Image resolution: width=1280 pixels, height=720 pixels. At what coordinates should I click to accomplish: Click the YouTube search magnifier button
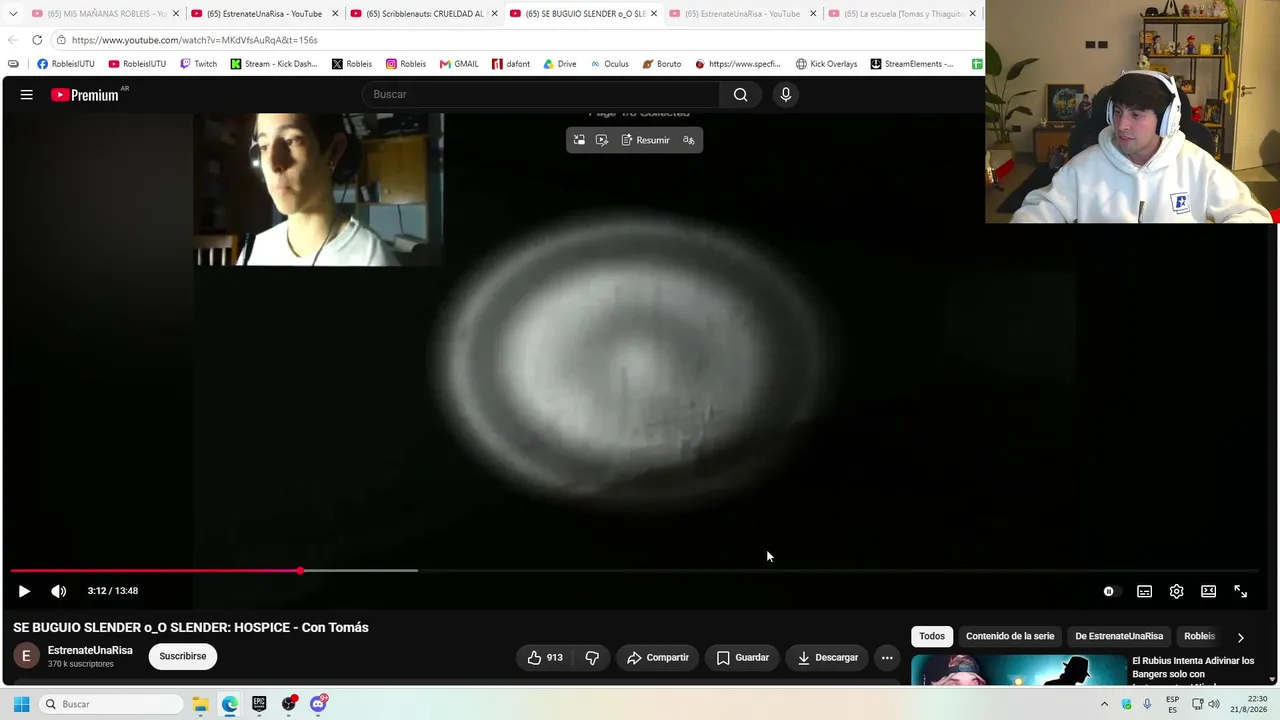(740, 94)
